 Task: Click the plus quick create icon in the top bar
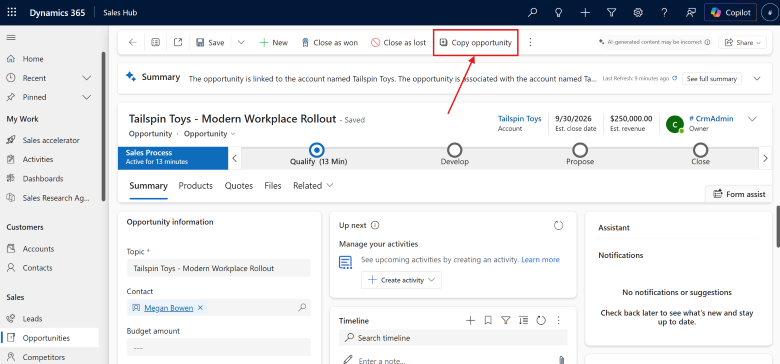[585, 12]
